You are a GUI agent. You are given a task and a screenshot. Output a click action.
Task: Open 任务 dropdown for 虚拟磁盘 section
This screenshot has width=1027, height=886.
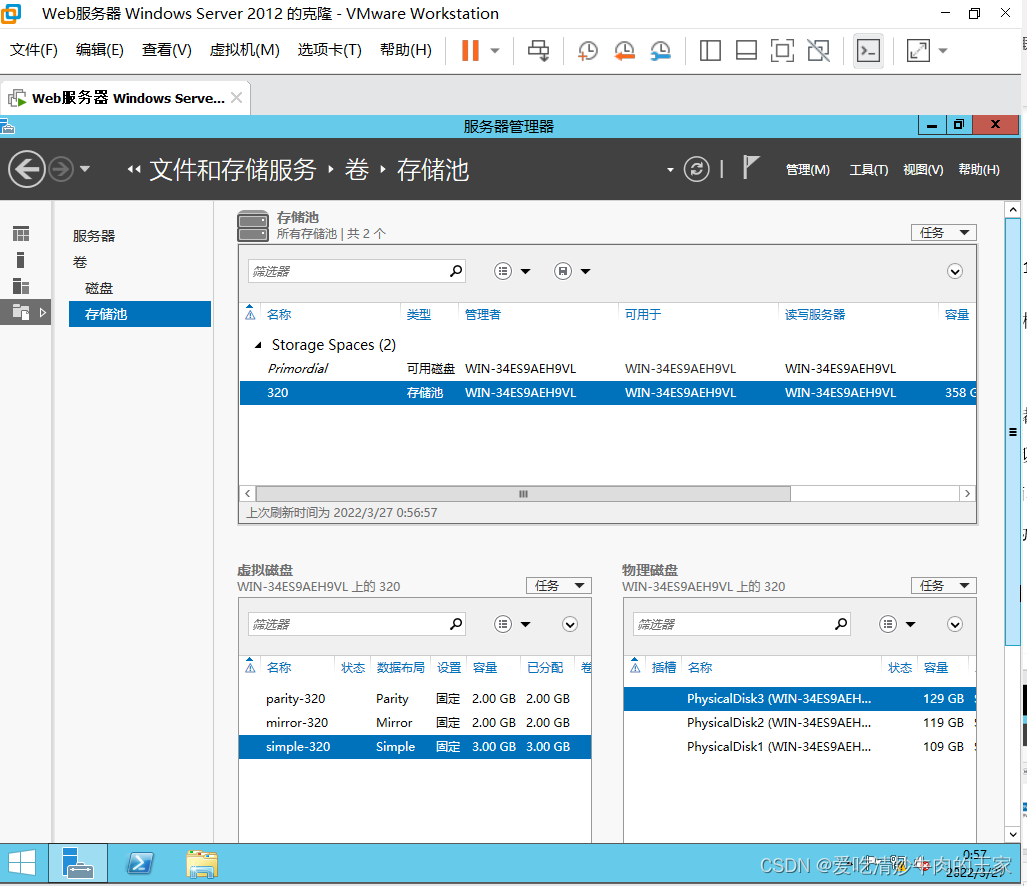[x=559, y=585]
